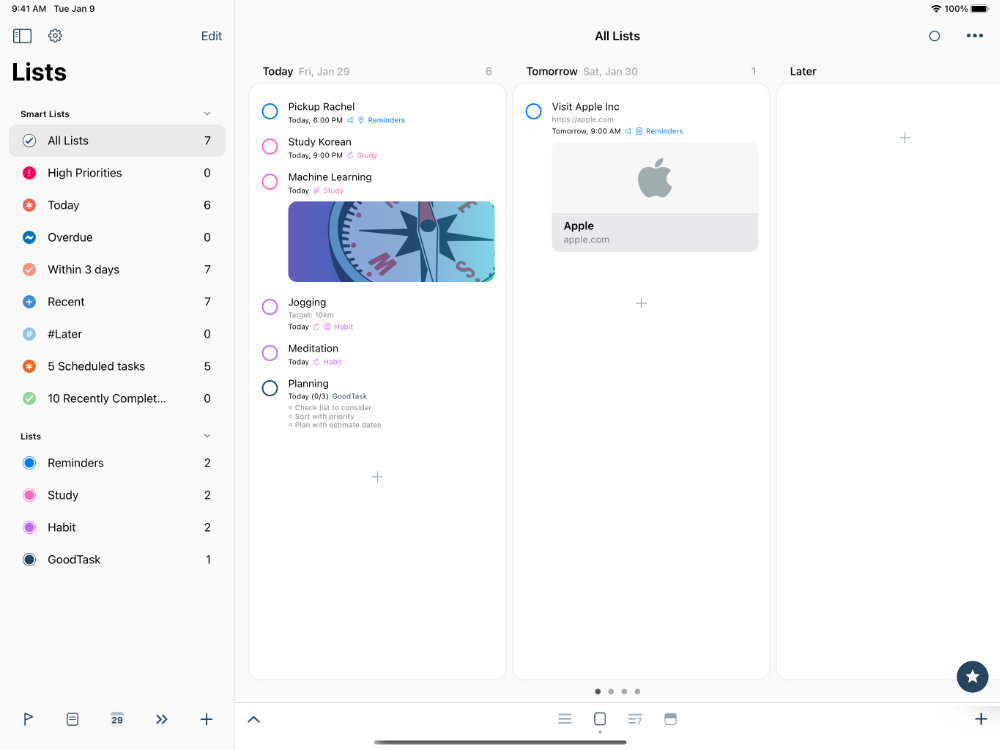The width and height of the screenshot is (1000, 750).
Task: Edit the lists sidebar
Action: click(x=211, y=36)
